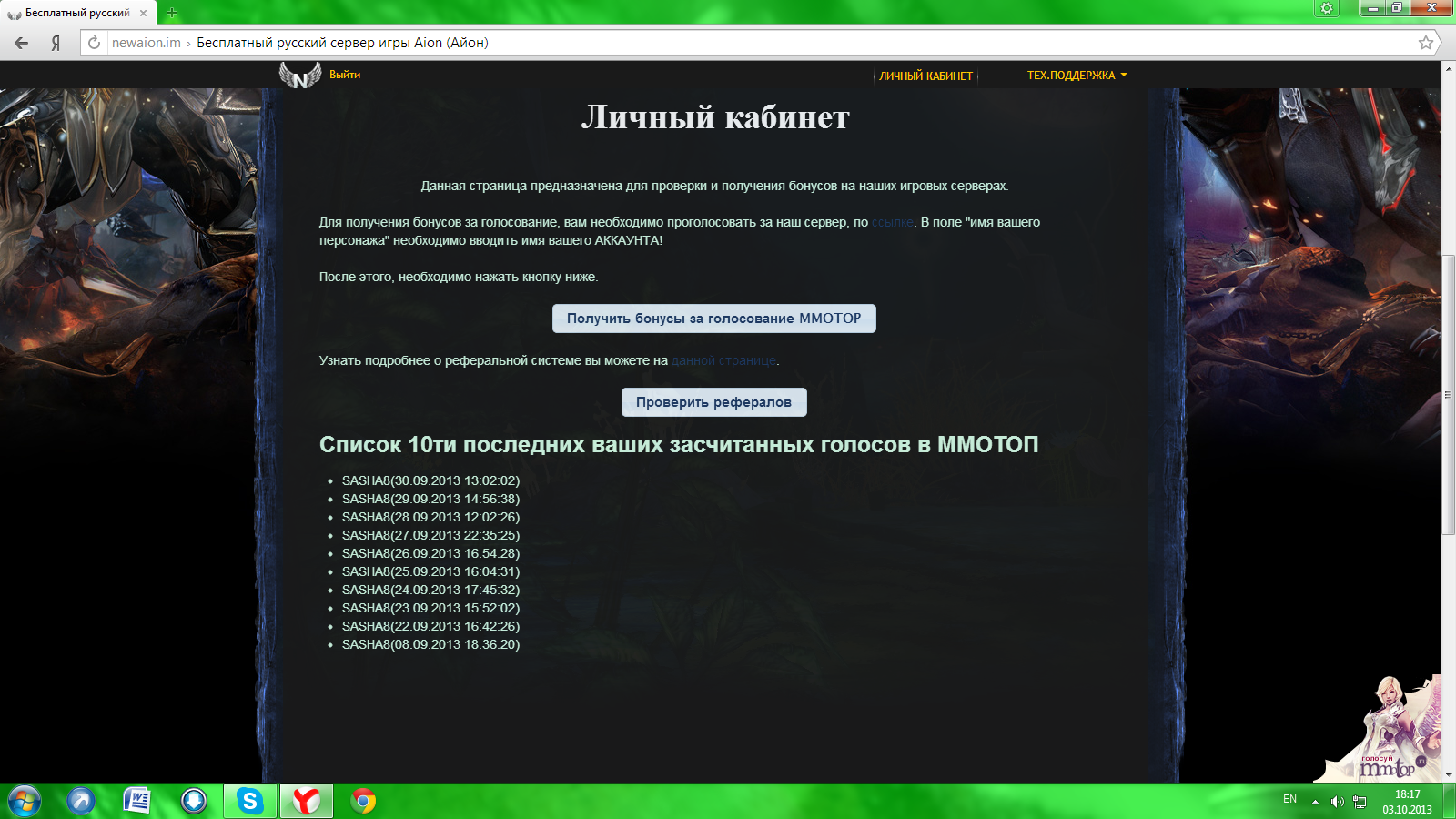Click the 'Проверить рефералов' button
This screenshot has width=1456, height=819.
(714, 402)
